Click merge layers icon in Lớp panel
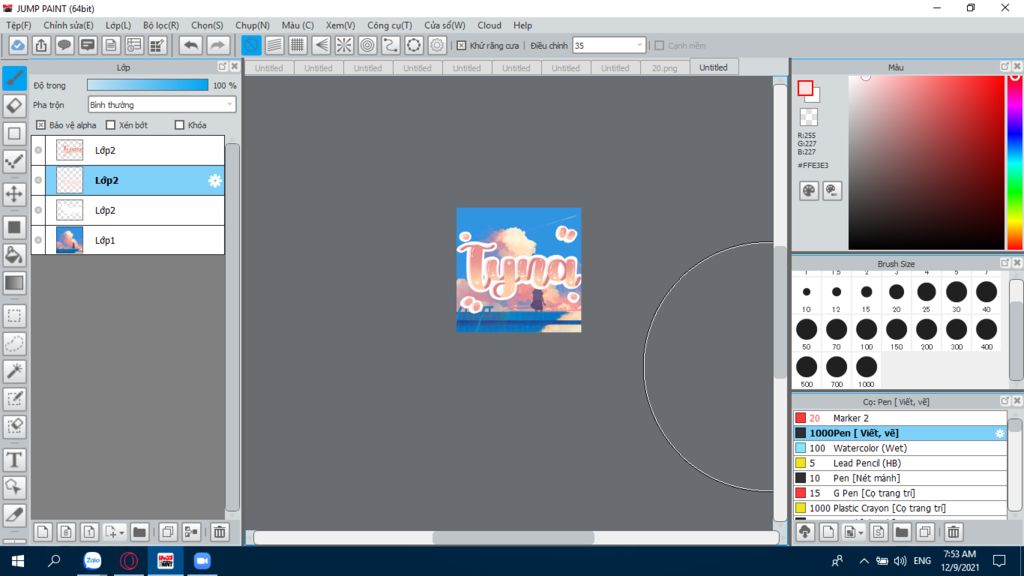The image size is (1024, 576). [x=191, y=532]
